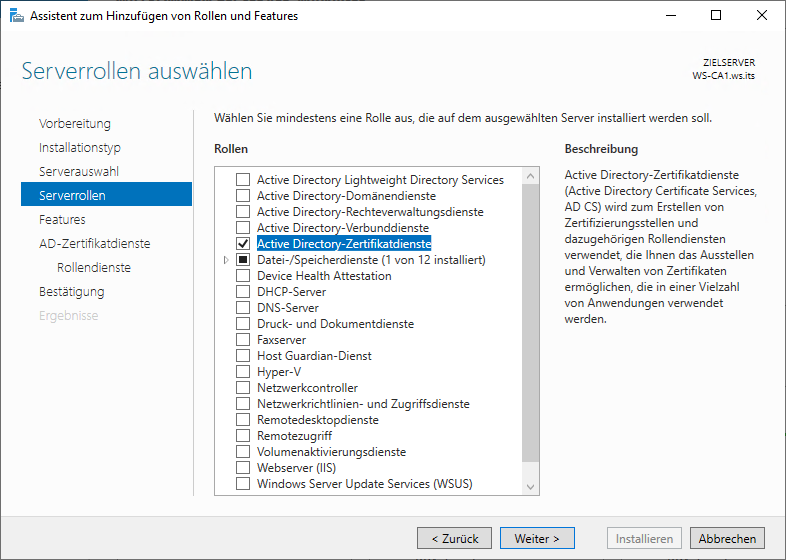Image resolution: width=786 pixels, height=560 pixels.
Task: Switch to Serverauswahl step
Action: click(79, 171)
